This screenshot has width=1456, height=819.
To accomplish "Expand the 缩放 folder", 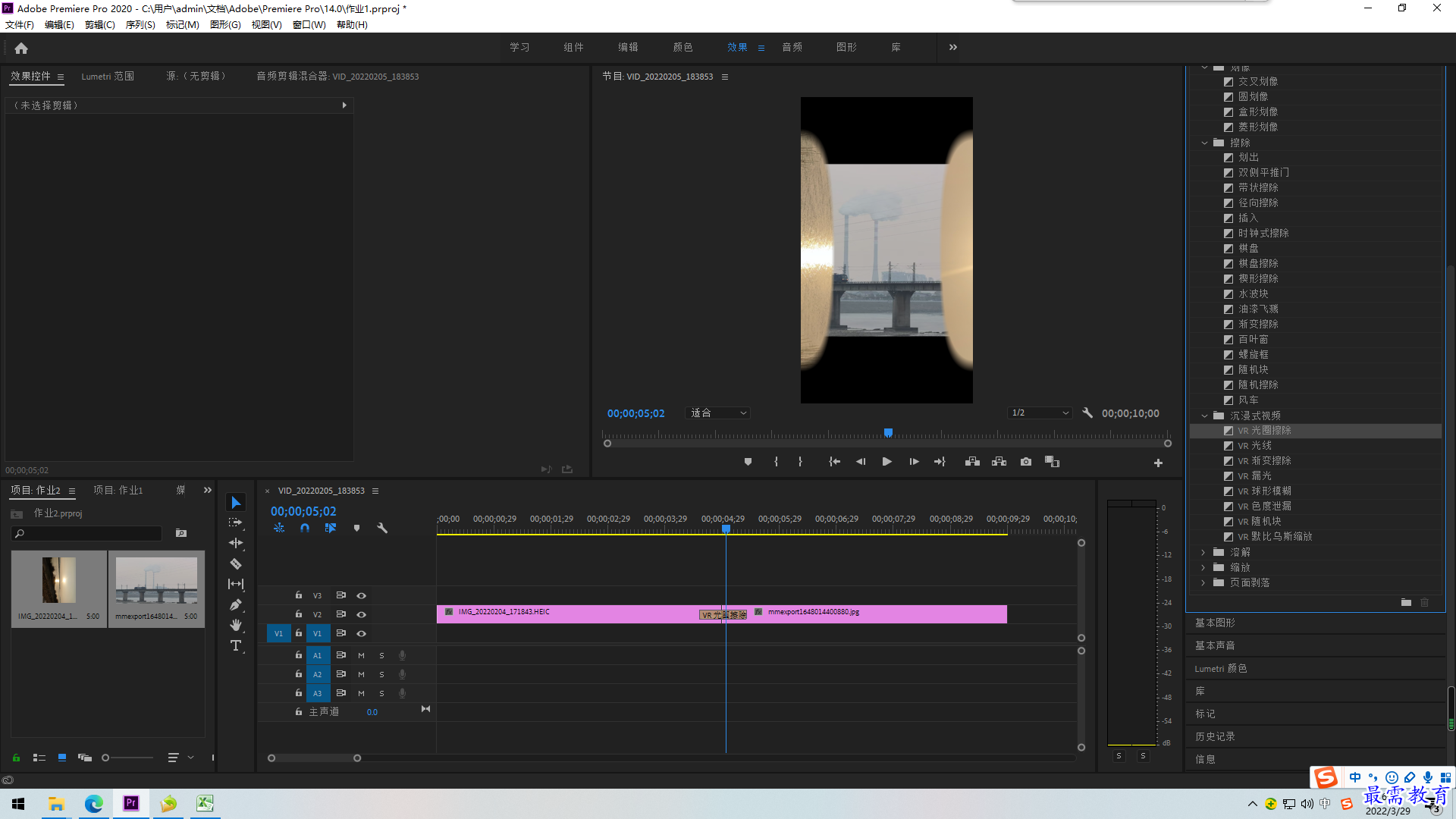I will (1203, 567).
